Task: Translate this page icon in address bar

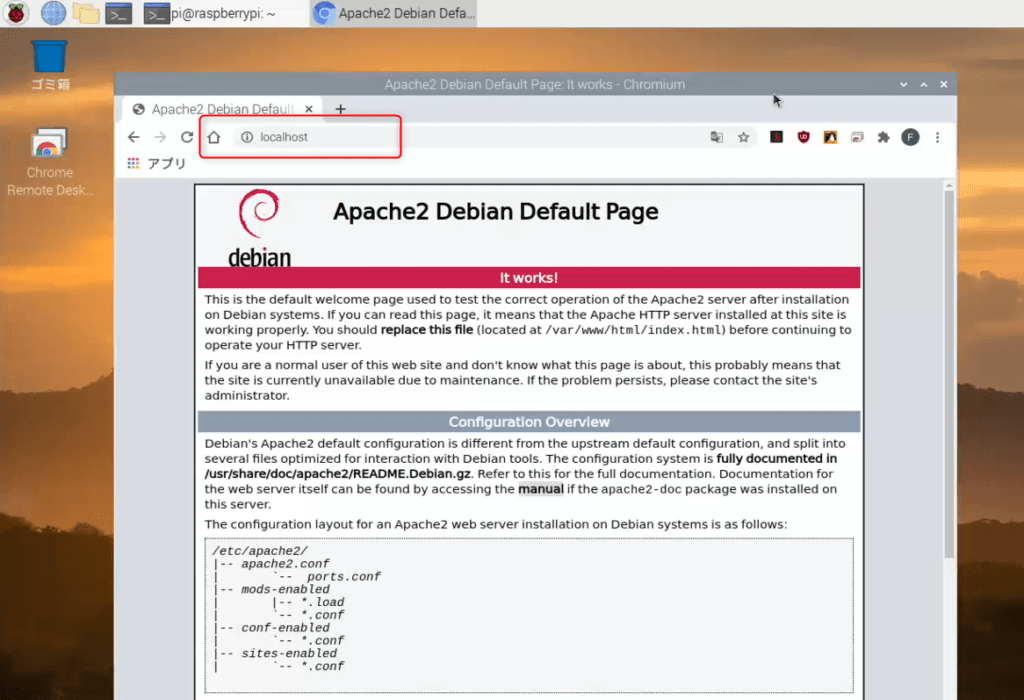Action: tap(716, 137)
